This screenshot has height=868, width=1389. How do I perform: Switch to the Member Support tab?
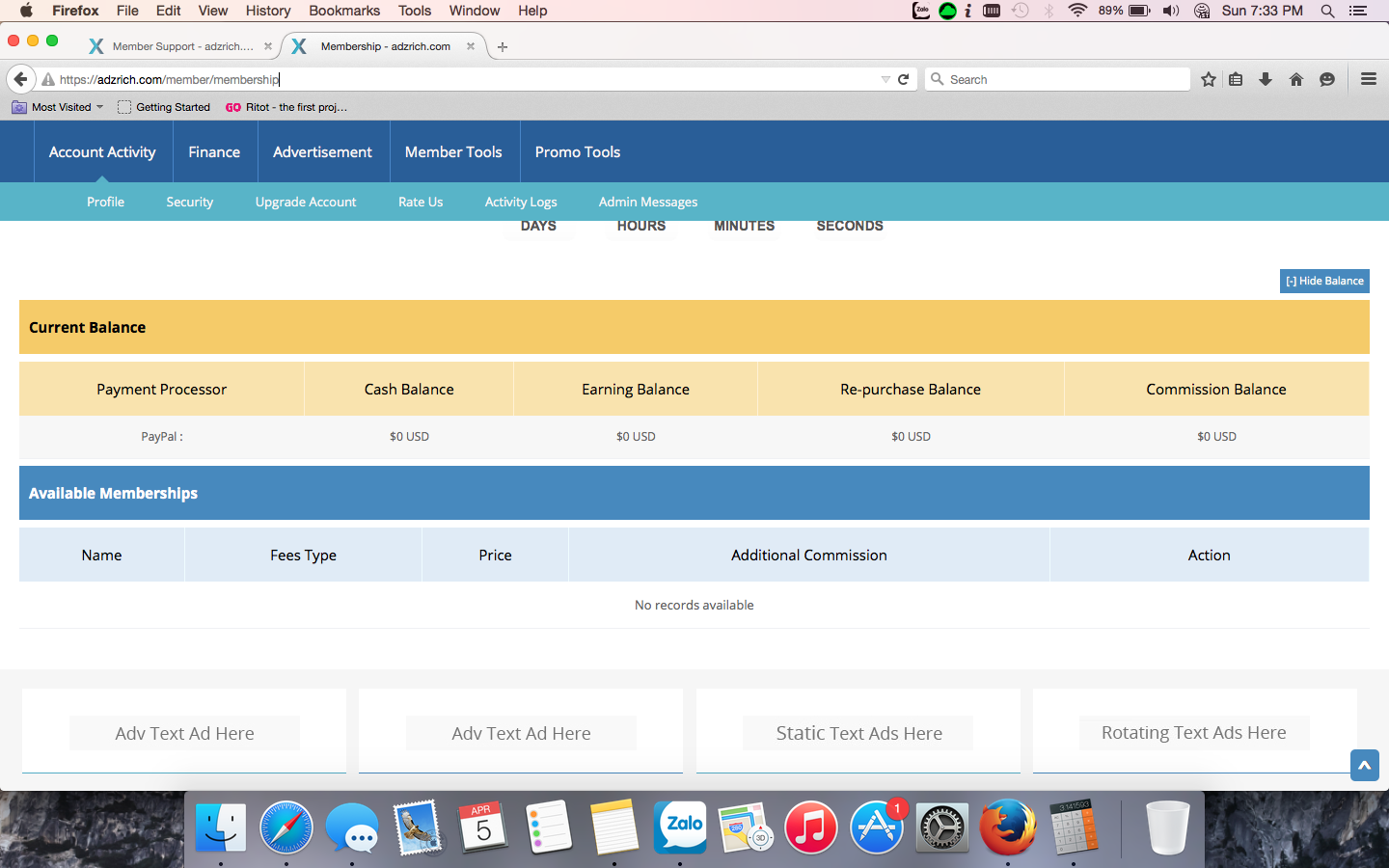pos(179,46)
